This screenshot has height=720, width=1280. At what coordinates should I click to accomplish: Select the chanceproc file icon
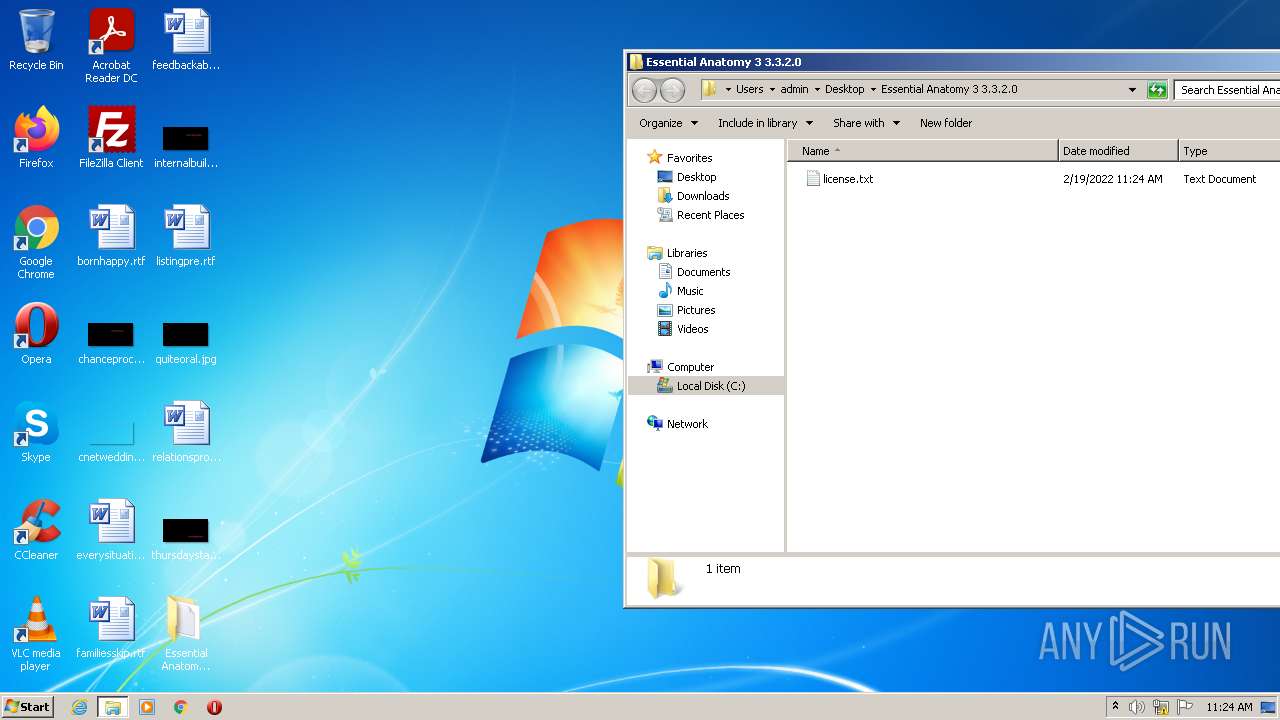click(111, 342)
